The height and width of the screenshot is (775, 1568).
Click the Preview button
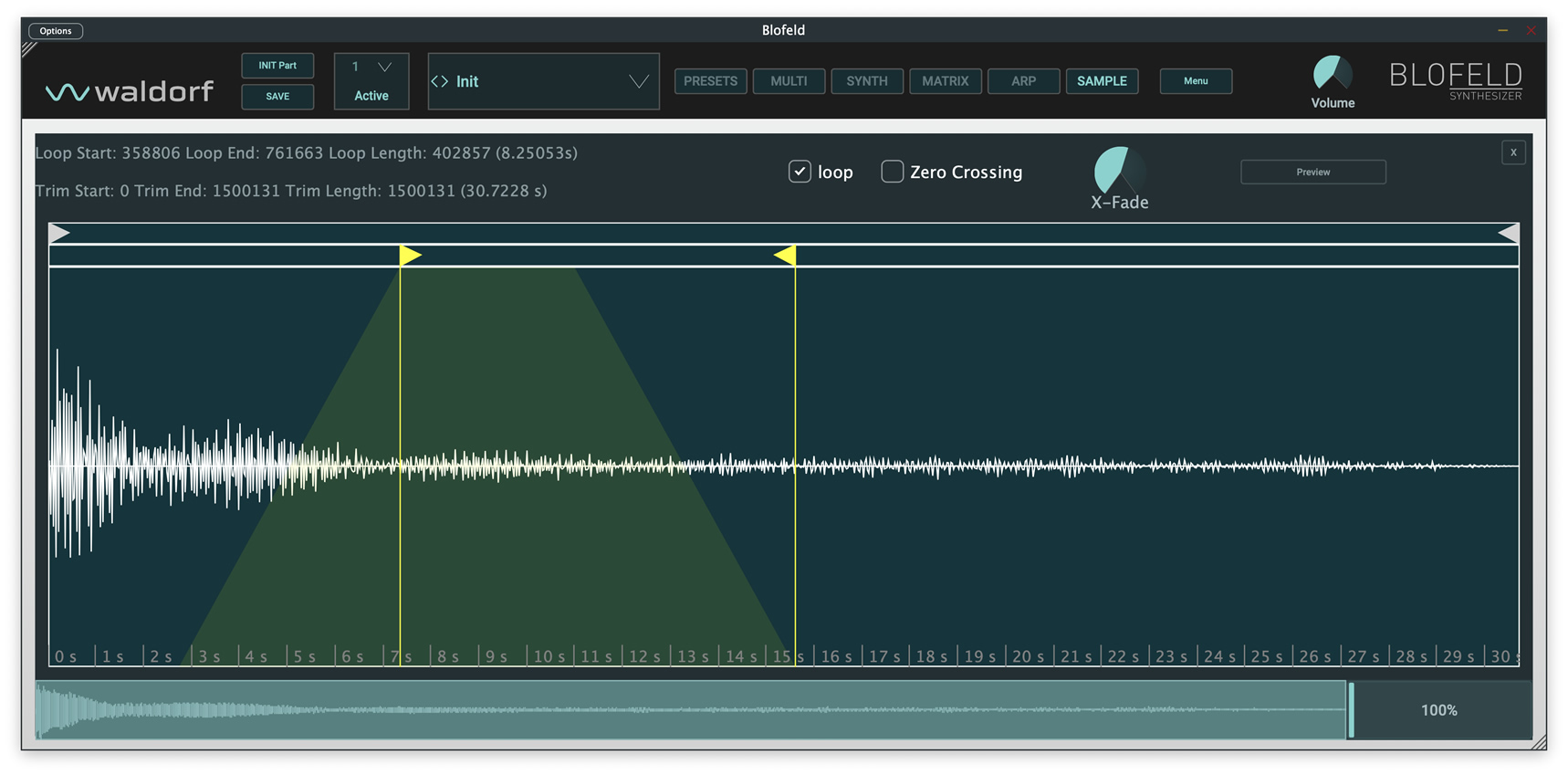tap(1313, 172)
